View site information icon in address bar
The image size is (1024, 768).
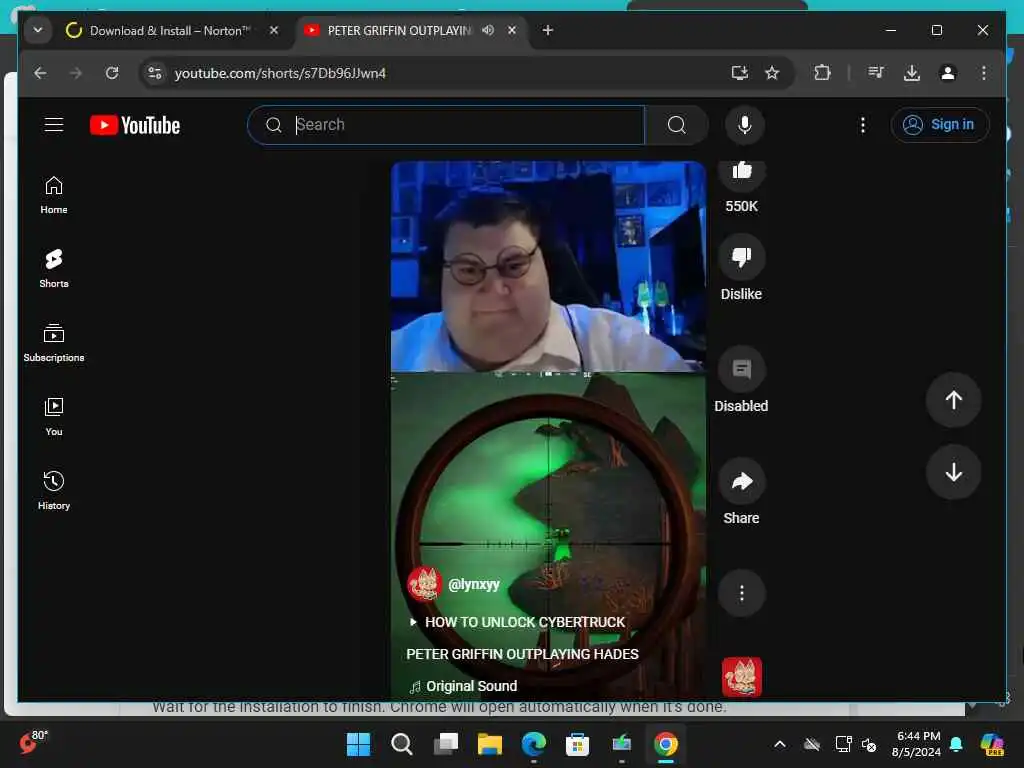coord(155,72)
